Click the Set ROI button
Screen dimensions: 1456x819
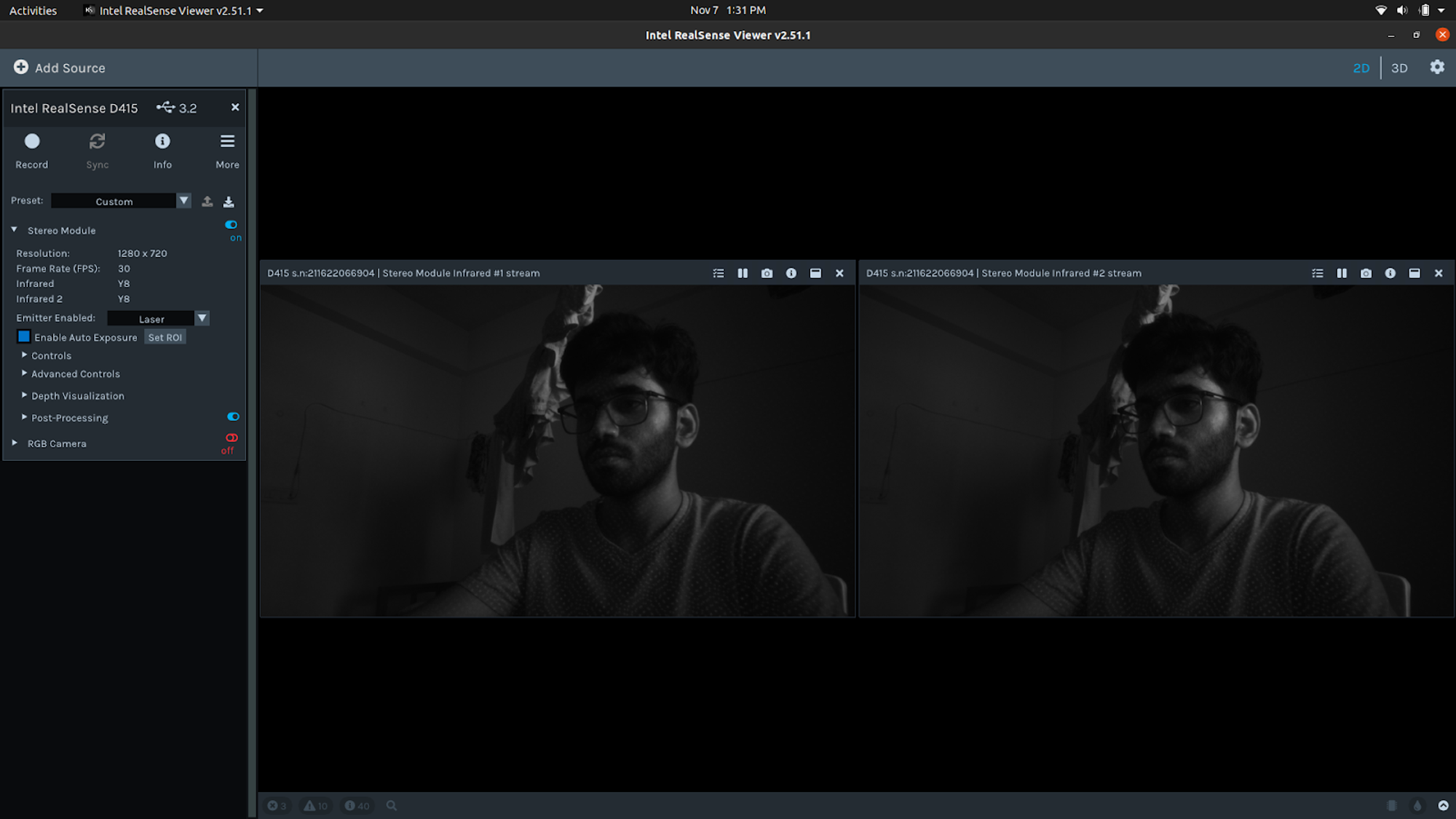click(x=165, y=338)
